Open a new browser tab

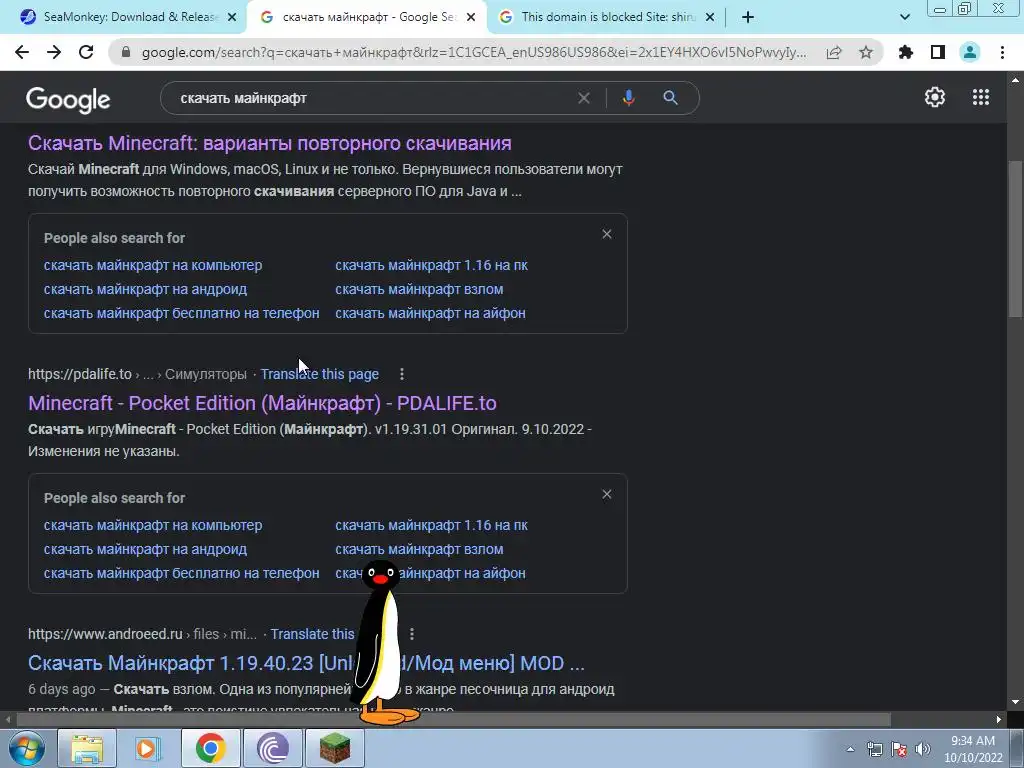click(x=748, y=18)
